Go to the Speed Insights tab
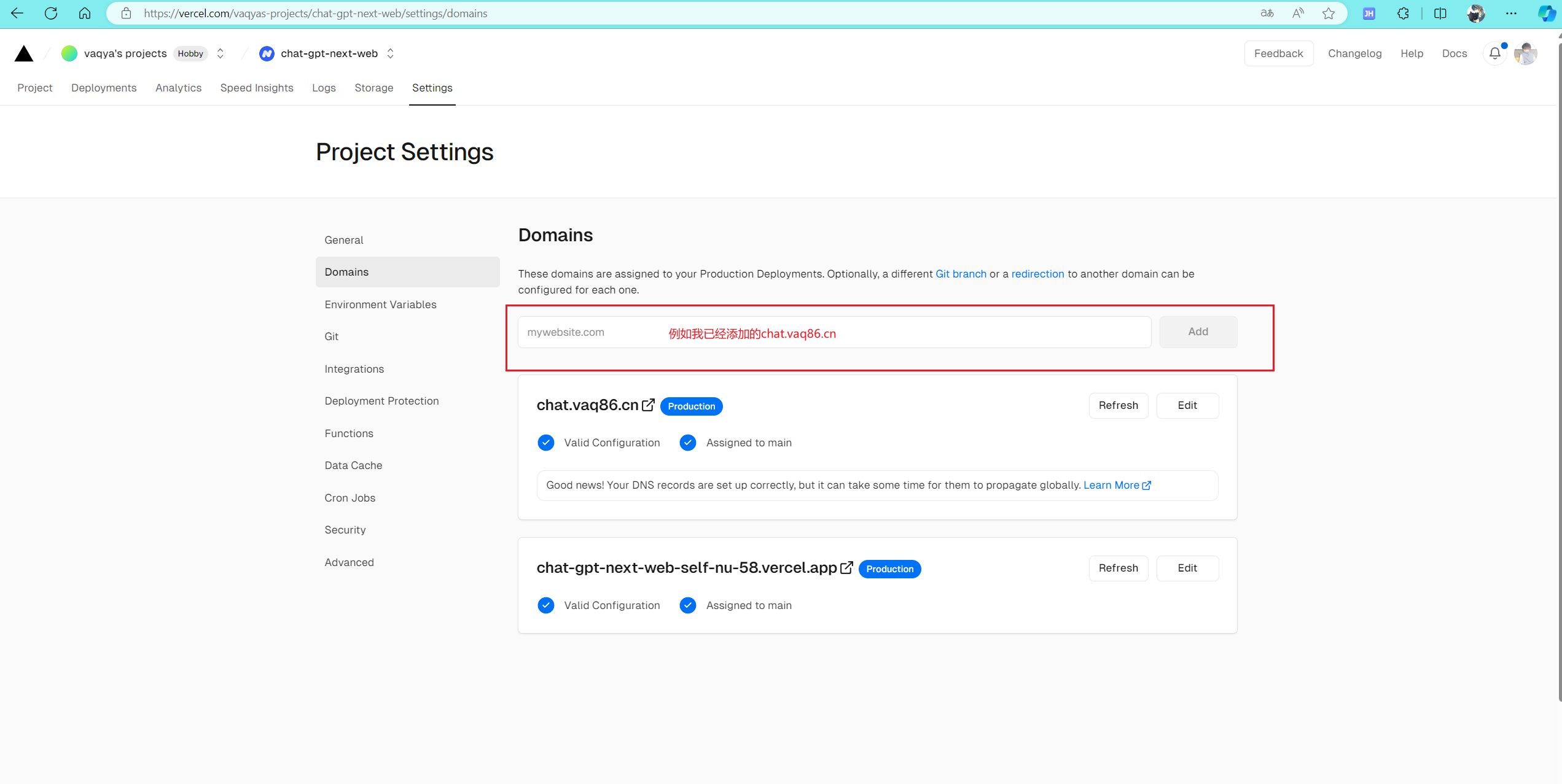 pyautogui.click(x=257, y=88)
